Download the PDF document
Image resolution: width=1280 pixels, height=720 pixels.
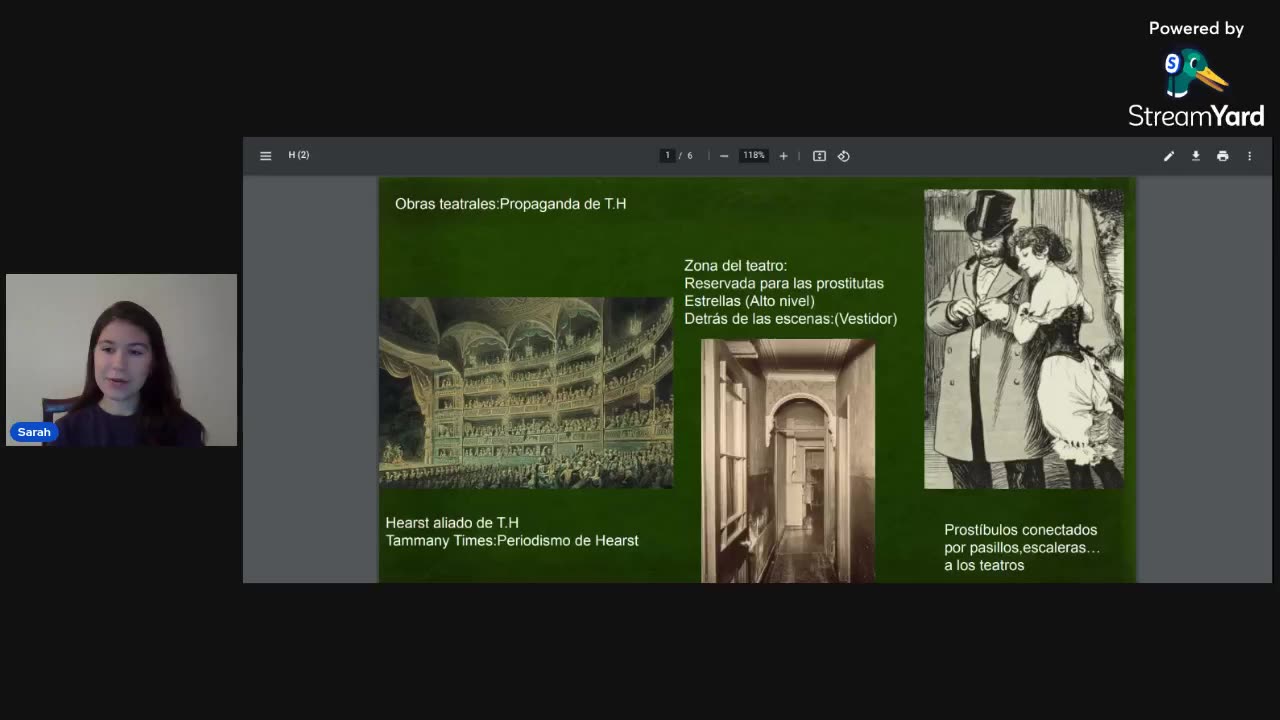(x=1196, y=156)
